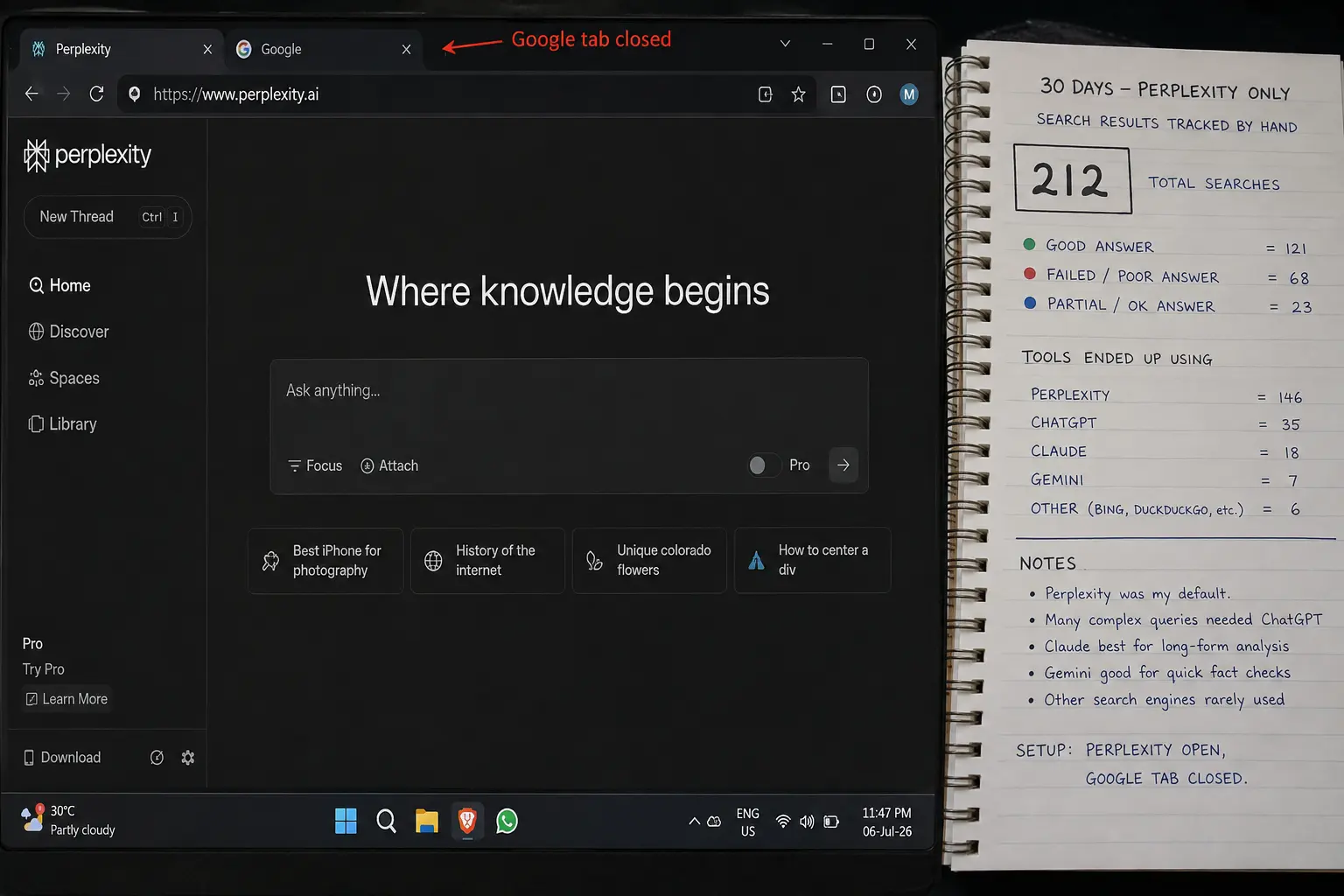Click Try Pro text
The width and height of the screenshot is (1344, 896).
click(44, 669)
